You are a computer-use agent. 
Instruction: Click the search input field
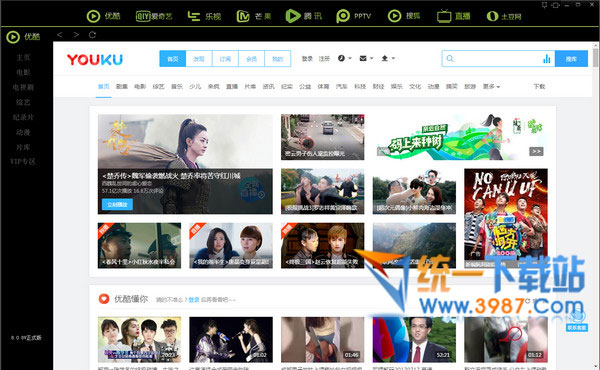(498, 59)
